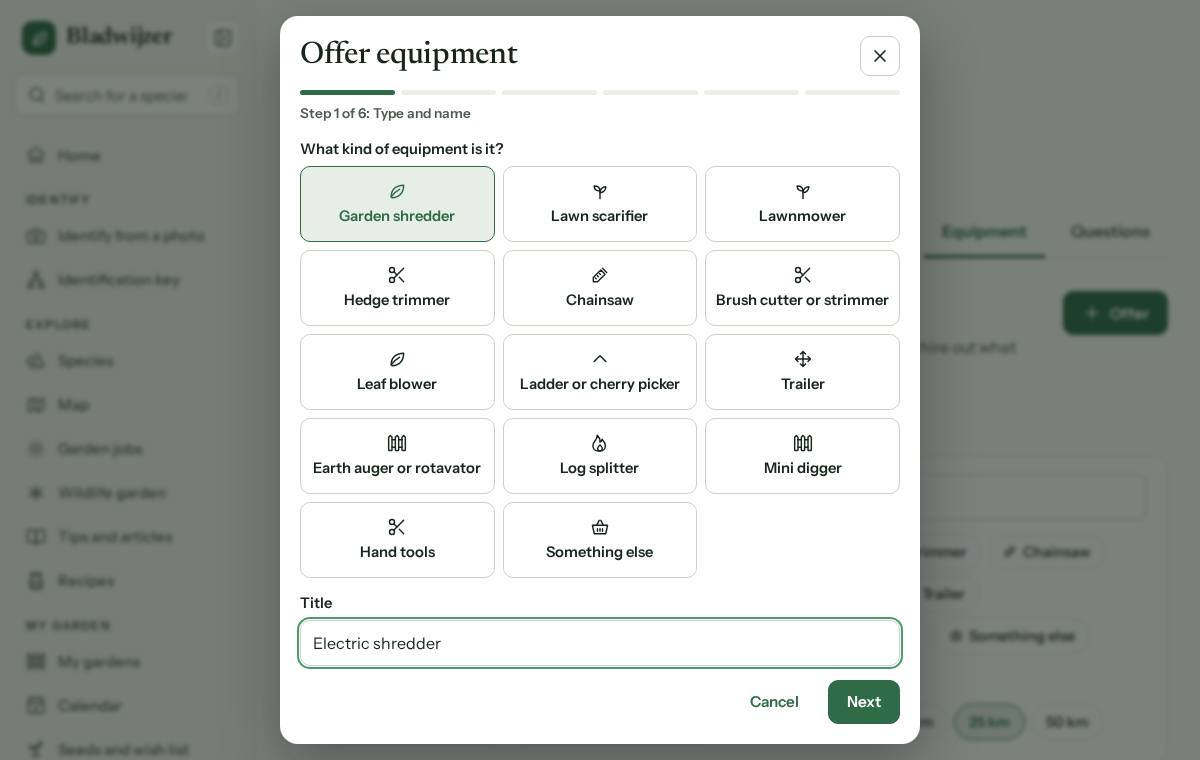
Task: Choose Chainsaw equipment option
Action: coord(600,288)
